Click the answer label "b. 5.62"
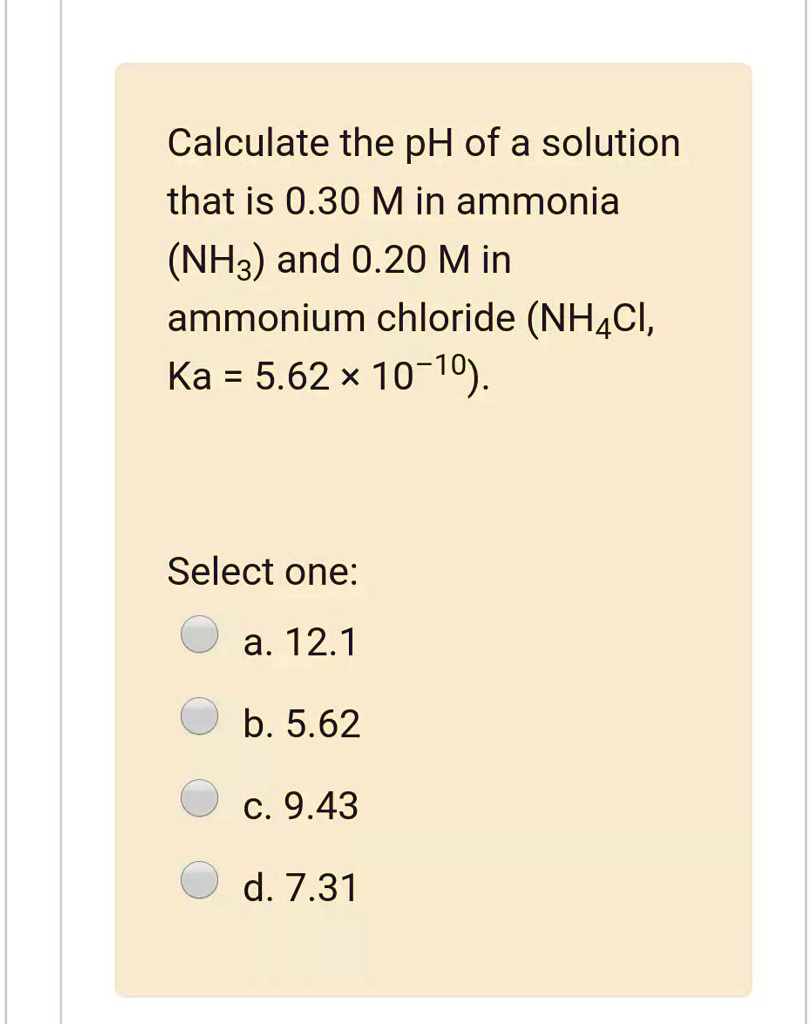This screenshot has width=811, height=1024. point(301,725)
